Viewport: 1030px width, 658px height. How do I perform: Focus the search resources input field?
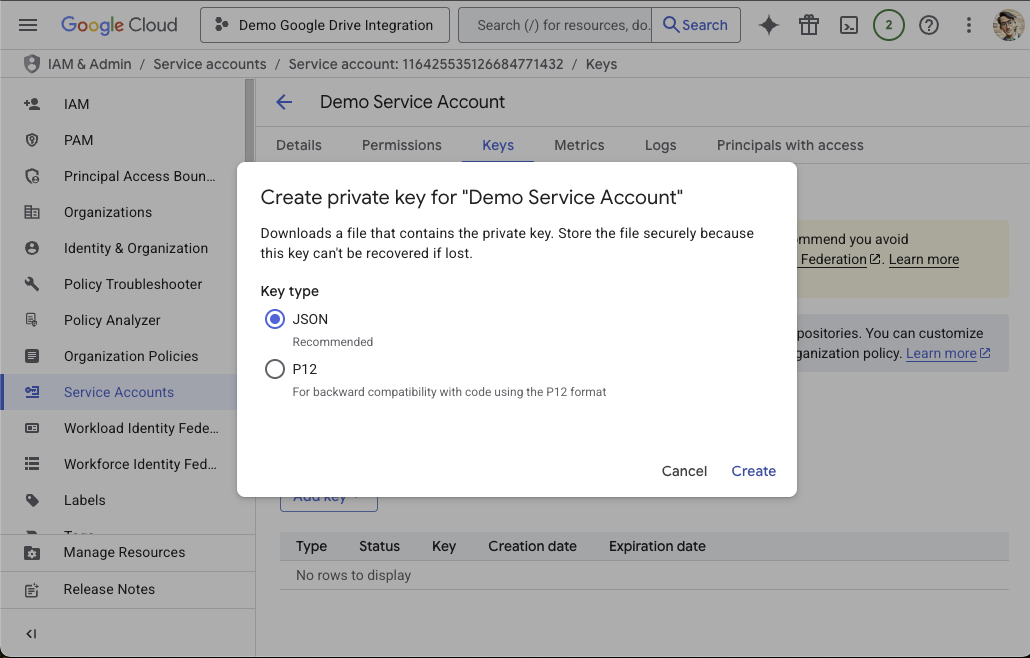tap(555, 25)
